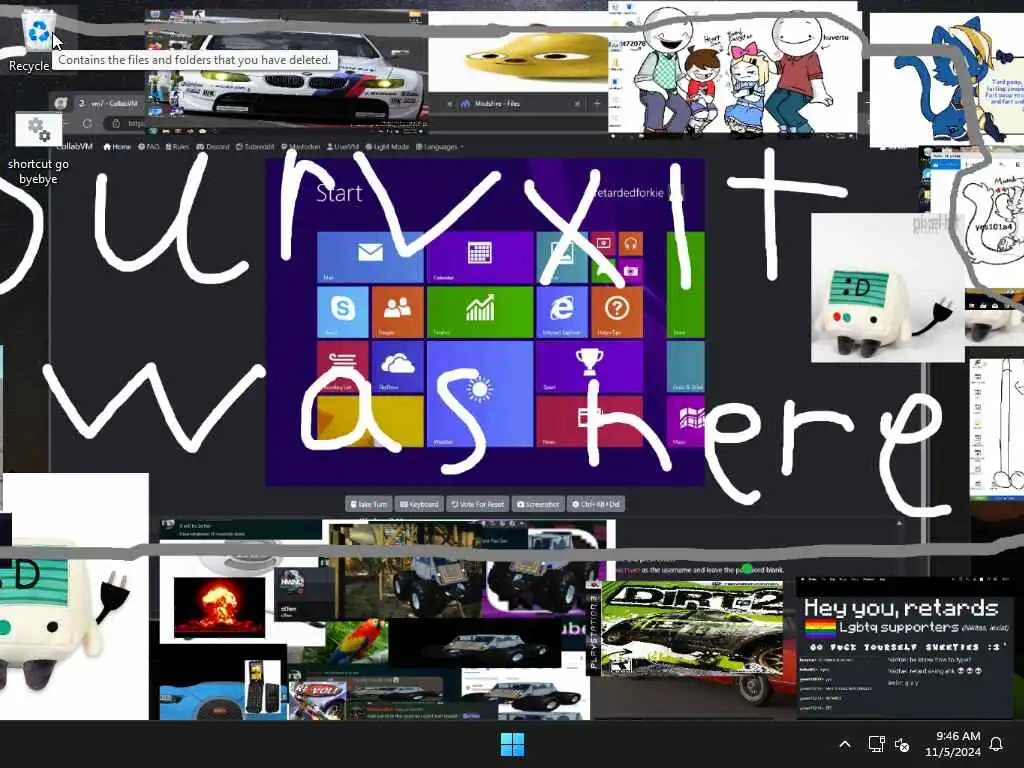Viewport: 1024px width, 768px height.
Task: Open the Windows Start button on taskbar
Action: [512, 744]
